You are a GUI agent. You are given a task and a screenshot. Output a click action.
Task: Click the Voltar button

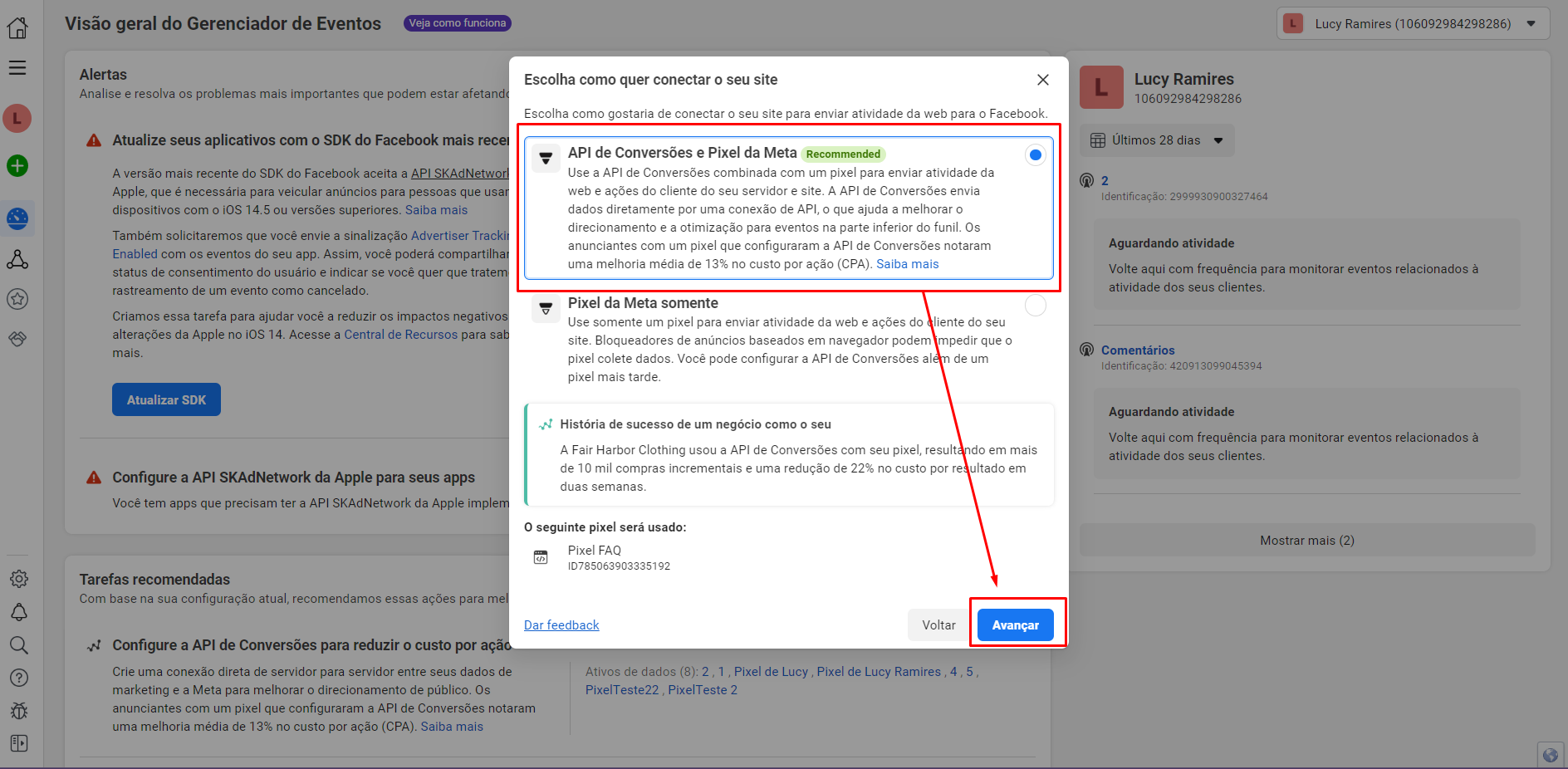pos(938,625)
